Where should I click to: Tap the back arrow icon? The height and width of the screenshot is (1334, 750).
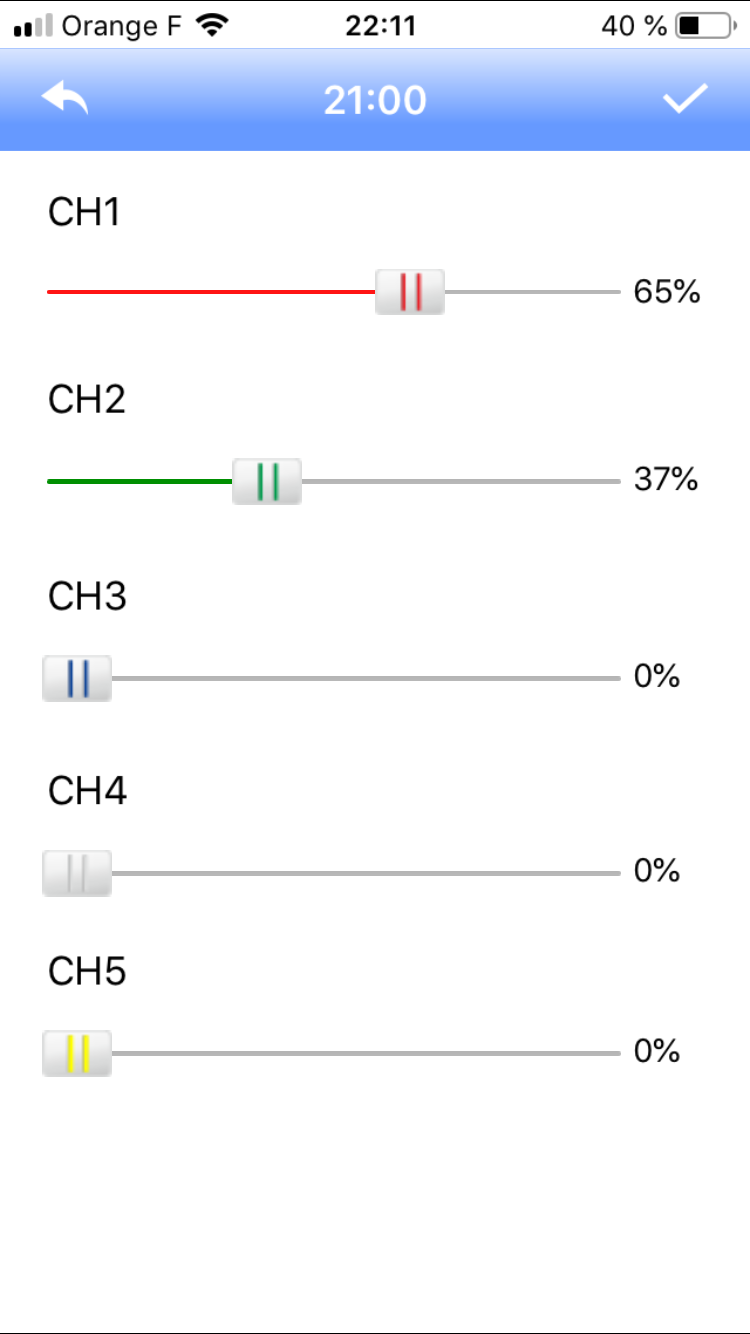pos(65,99)
